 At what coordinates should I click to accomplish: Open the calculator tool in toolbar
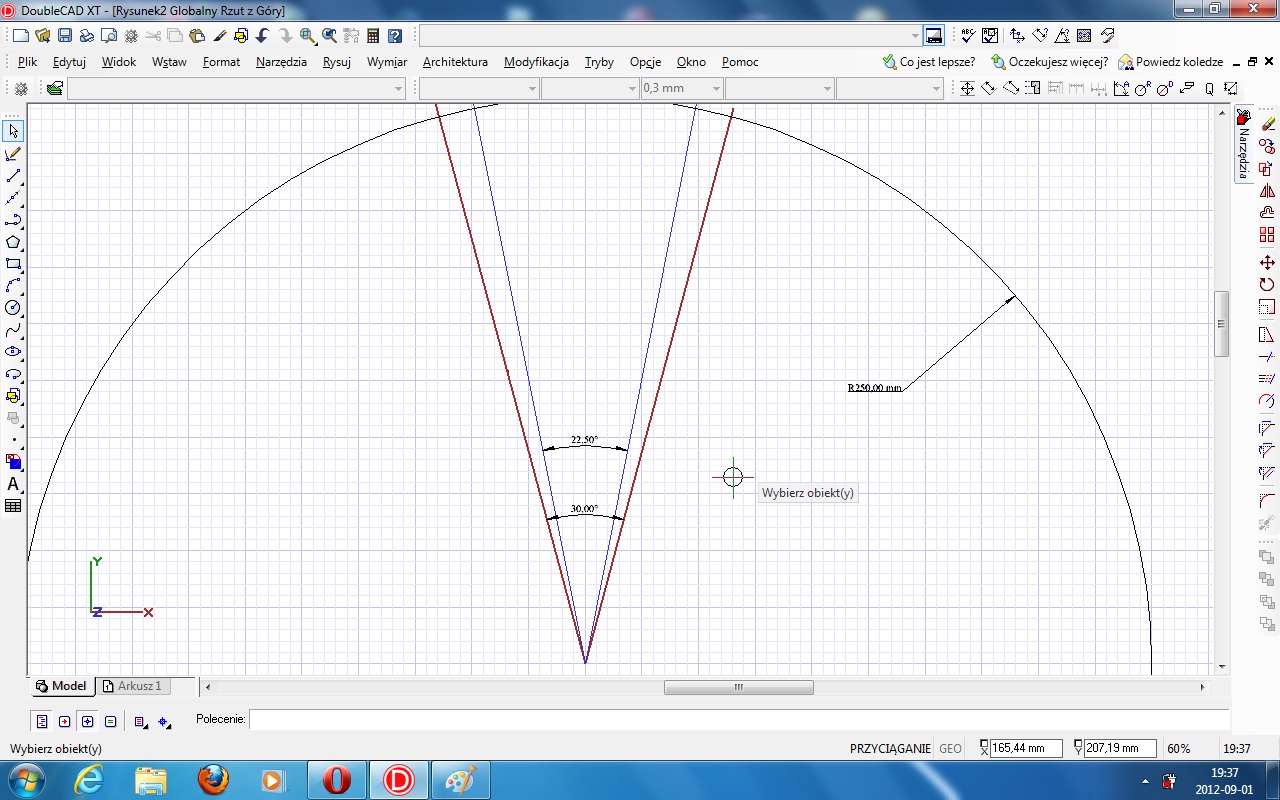click(373, 36)
